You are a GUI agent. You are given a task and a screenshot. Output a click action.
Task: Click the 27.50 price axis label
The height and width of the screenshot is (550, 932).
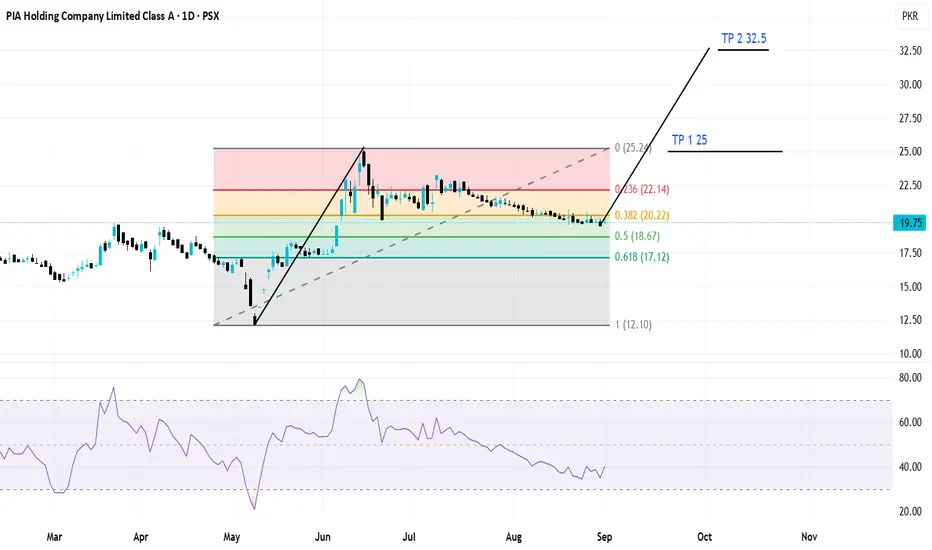(910, 118)
